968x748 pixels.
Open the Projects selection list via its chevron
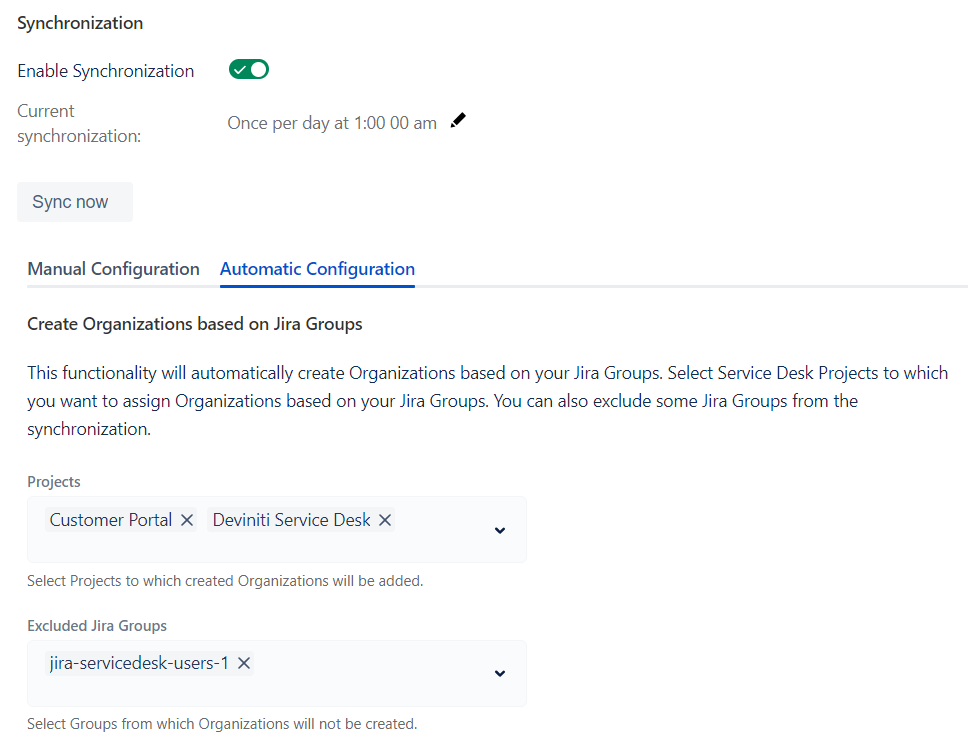click(x=499, y=530)
